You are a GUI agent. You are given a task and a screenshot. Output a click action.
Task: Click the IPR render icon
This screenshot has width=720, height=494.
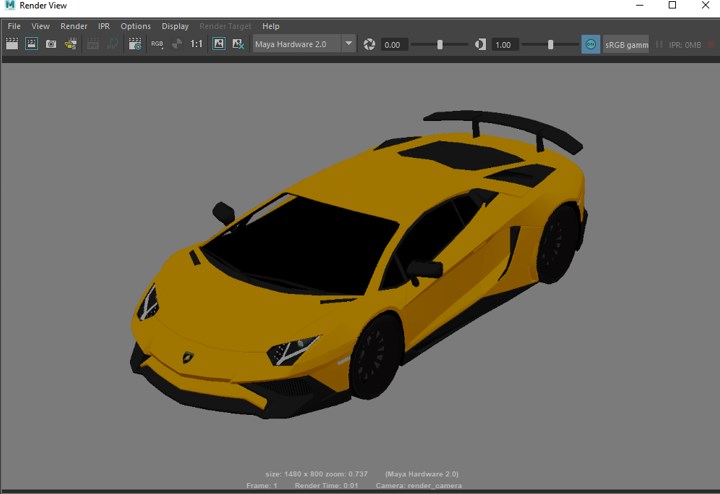pyautogui.click(x=71, y=44)
